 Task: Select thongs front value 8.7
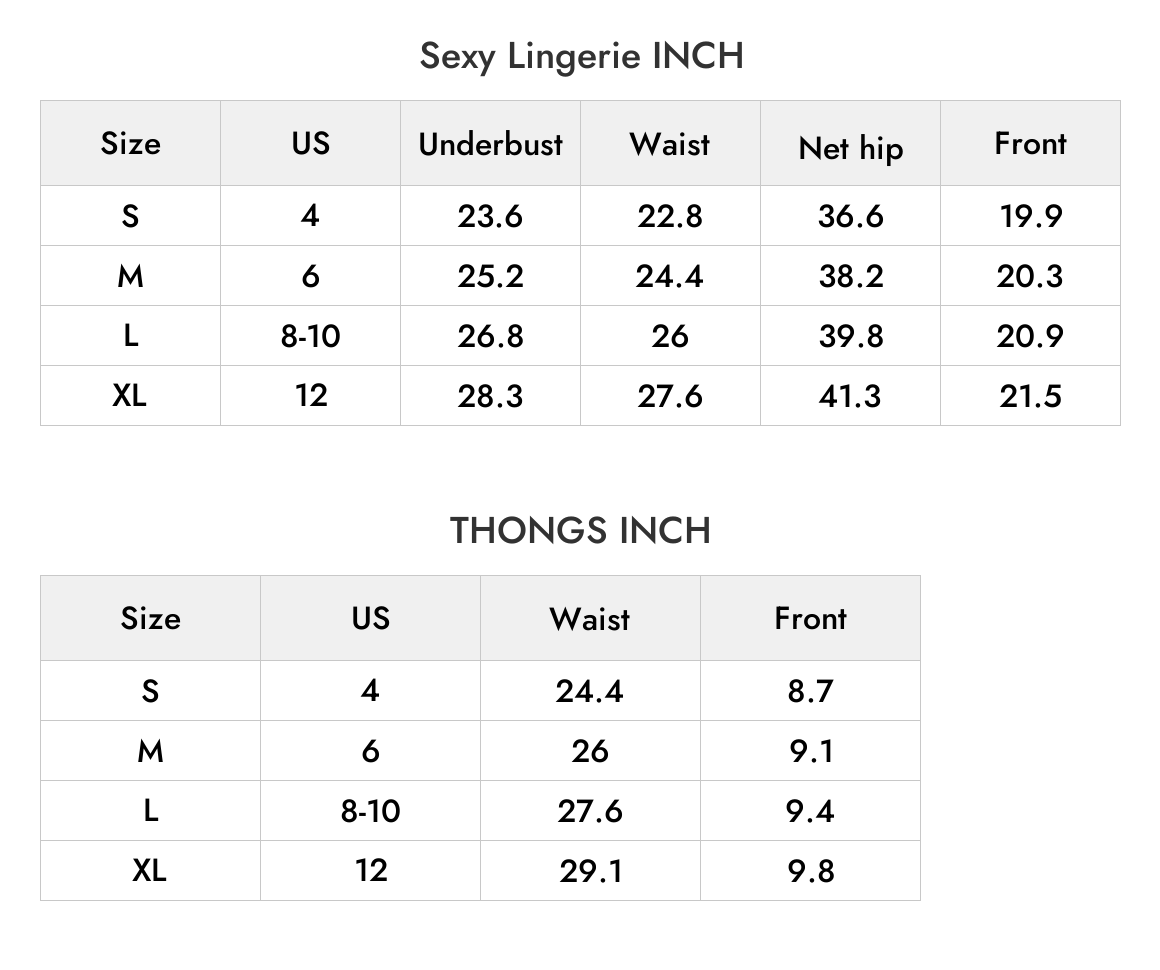(811, 691)
